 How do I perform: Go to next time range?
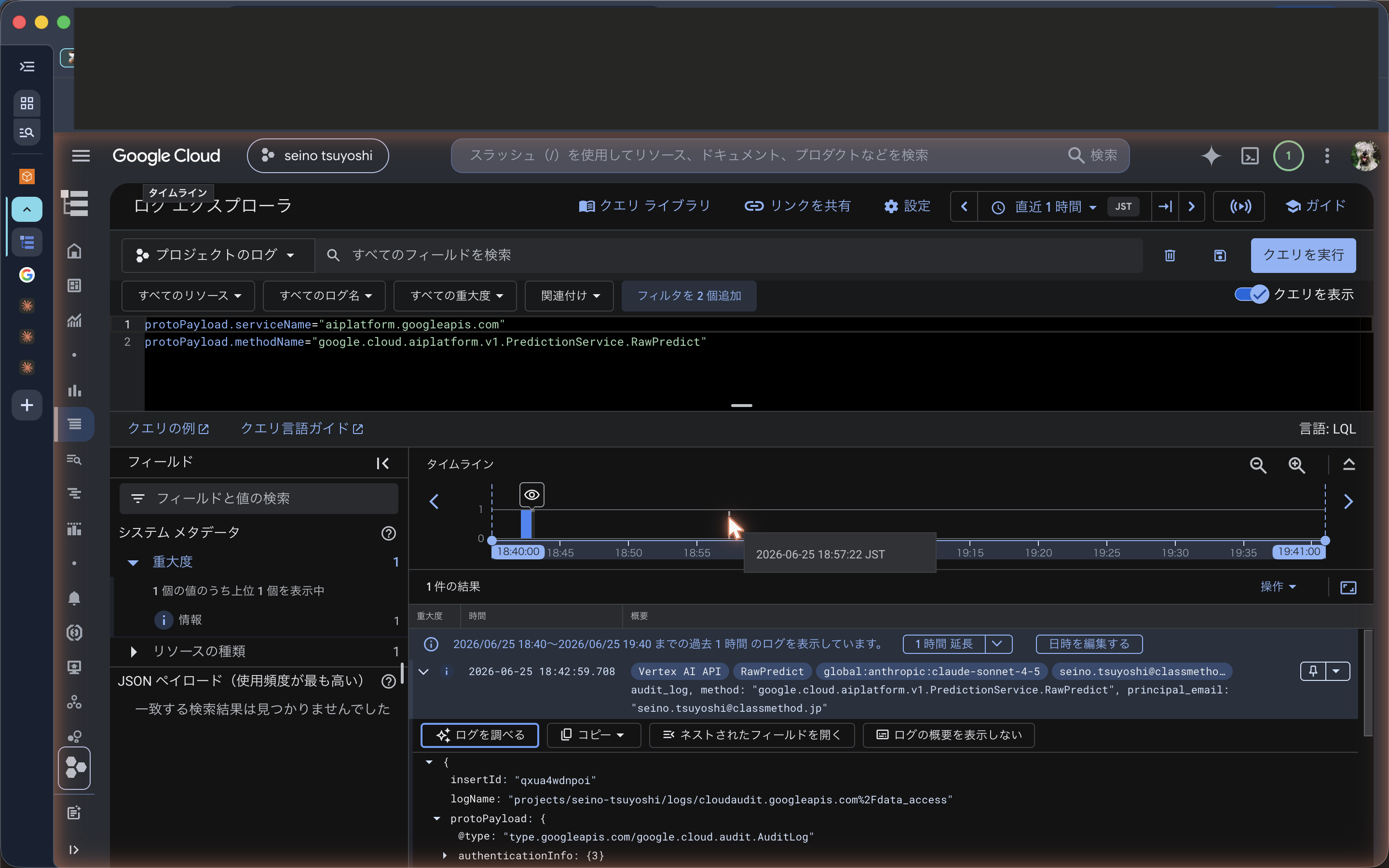(1192, 207)
